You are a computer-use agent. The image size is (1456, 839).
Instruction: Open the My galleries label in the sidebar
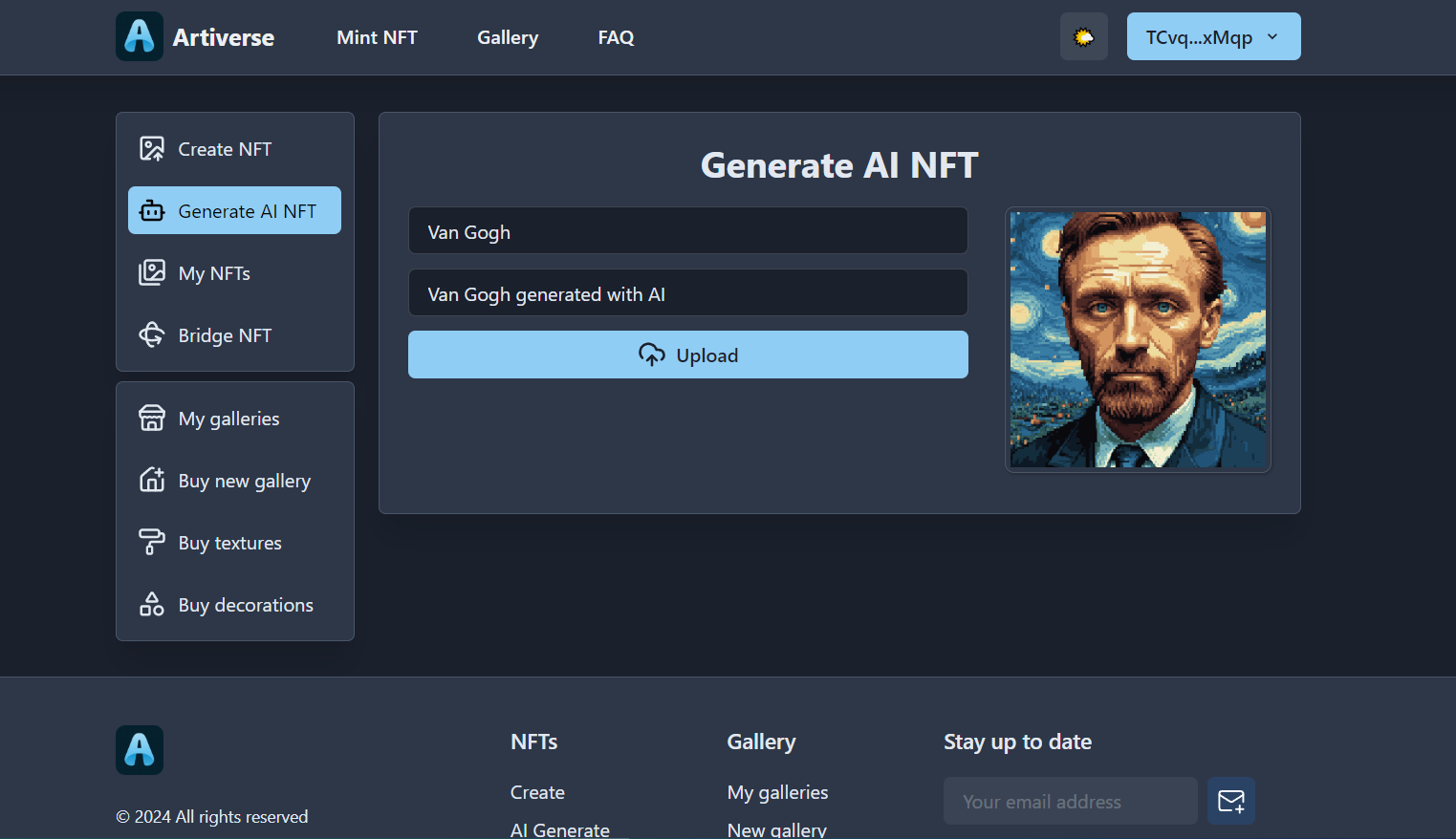[228, 419]
